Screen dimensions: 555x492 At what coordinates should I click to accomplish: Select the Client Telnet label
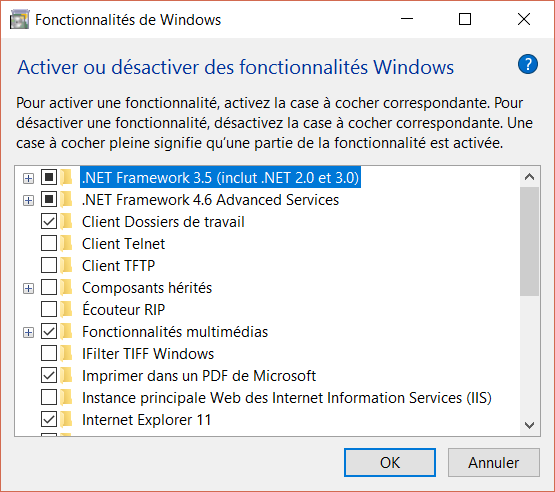click(x=124, y=244)
